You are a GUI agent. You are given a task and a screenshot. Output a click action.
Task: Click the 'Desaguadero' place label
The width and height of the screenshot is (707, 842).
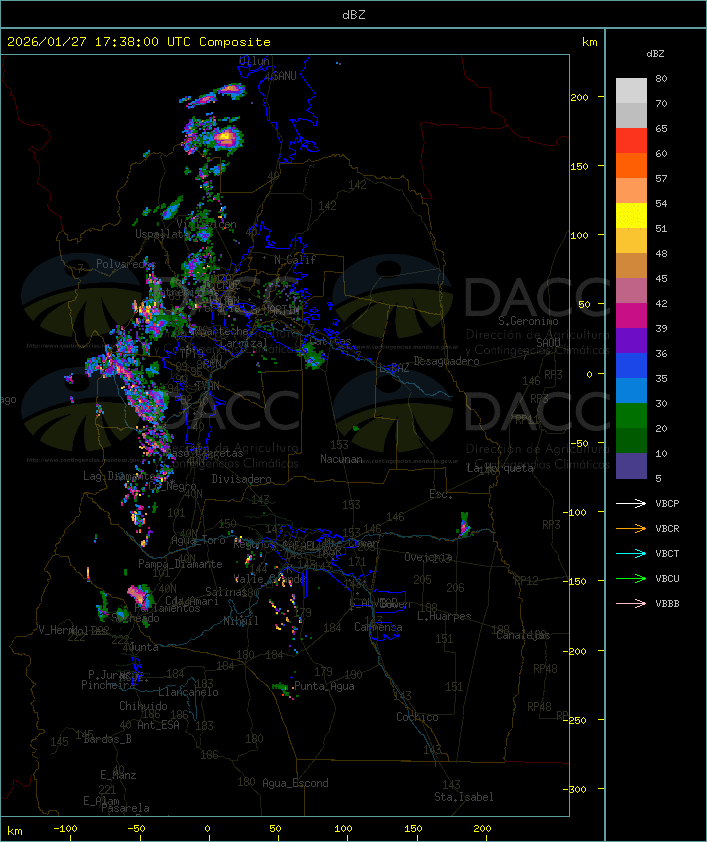[446, 361]
